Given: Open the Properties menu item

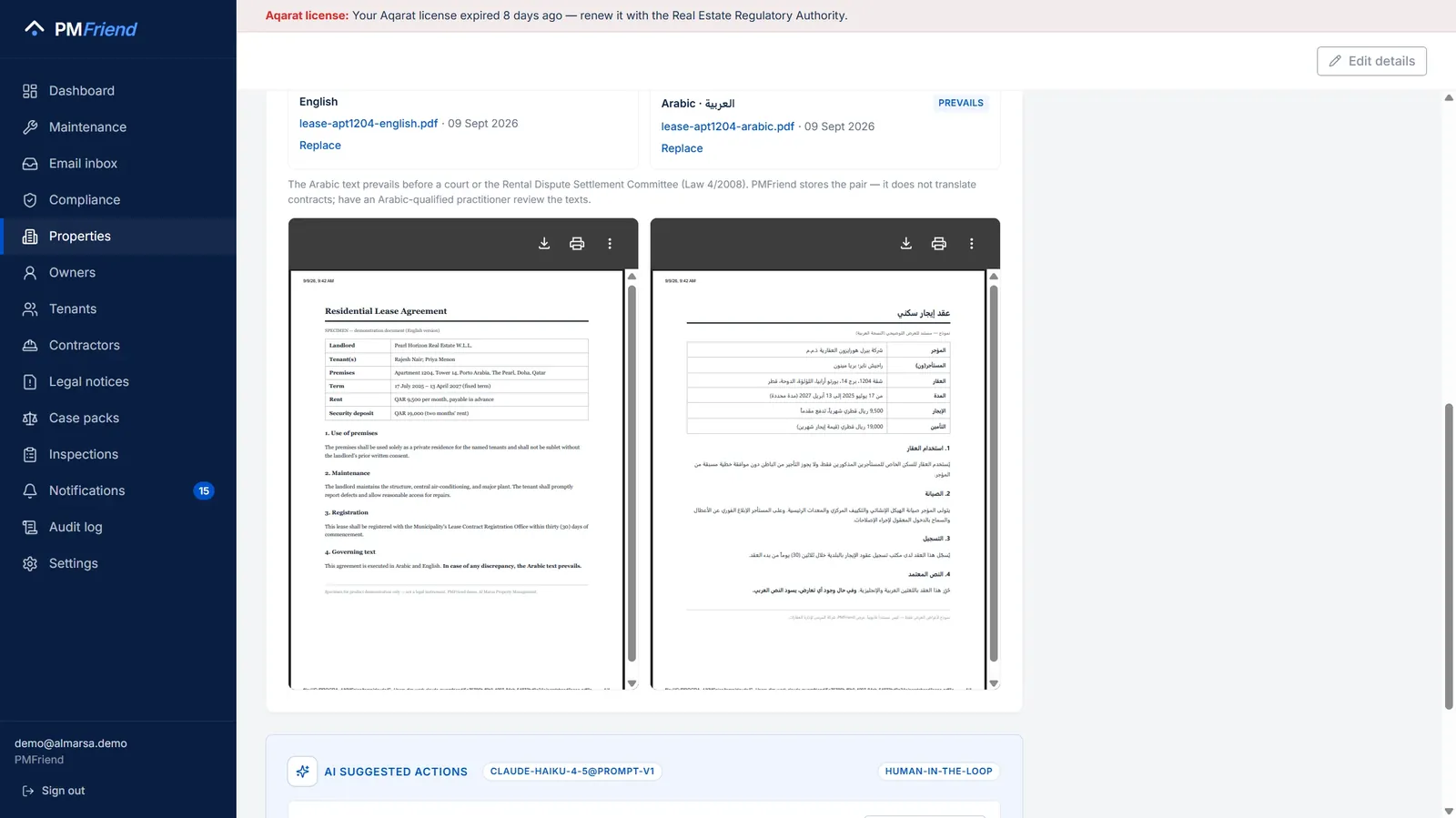Looking at the screenshot, I should coord(118,237).
